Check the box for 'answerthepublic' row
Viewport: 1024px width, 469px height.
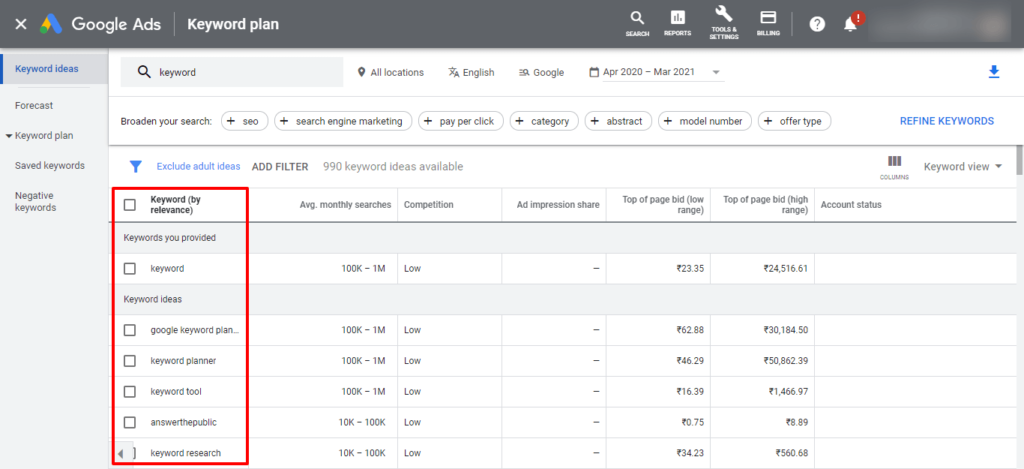130,422
